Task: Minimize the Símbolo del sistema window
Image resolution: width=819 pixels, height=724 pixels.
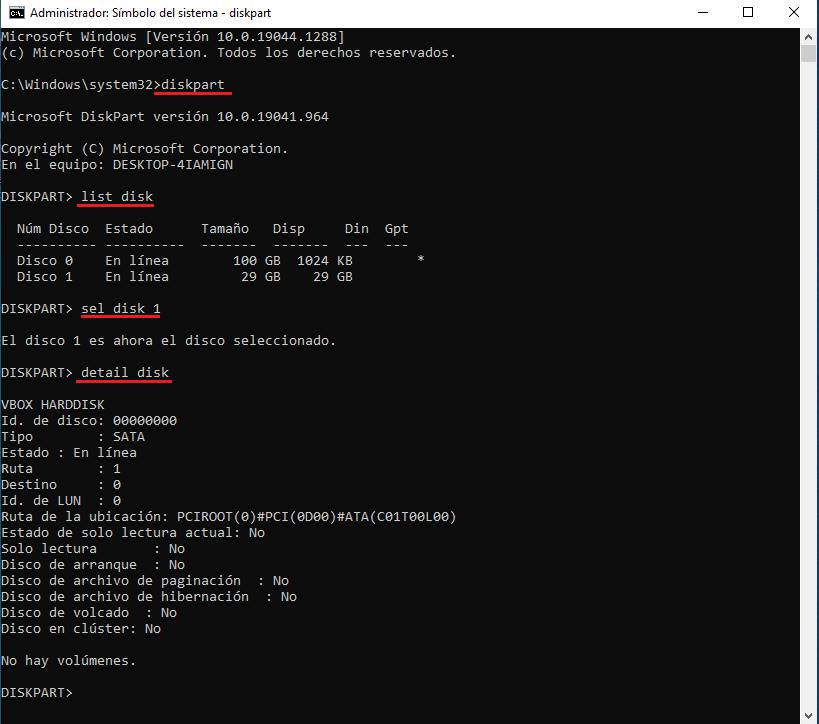Action: point(703,13)
